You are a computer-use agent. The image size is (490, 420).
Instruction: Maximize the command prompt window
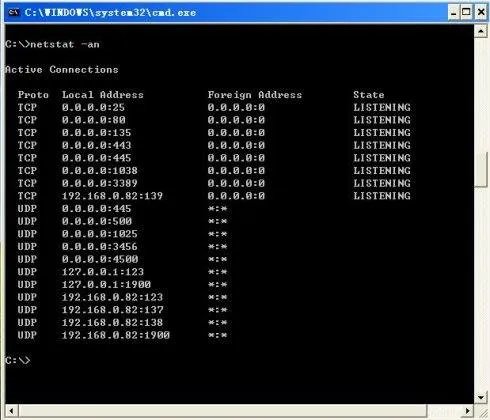coord(466,13)
